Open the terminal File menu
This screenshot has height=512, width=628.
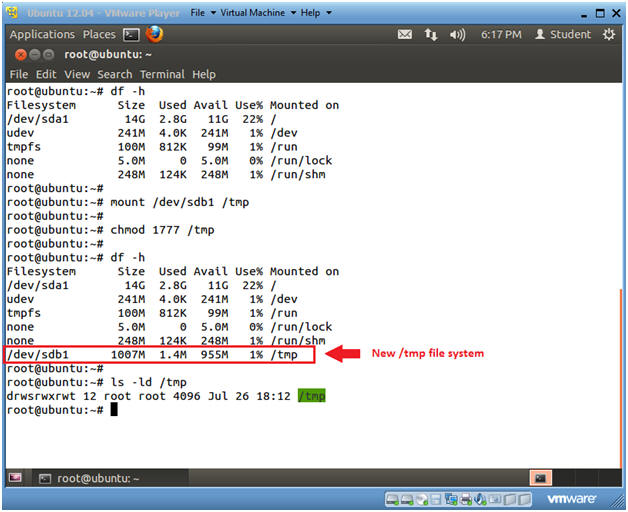pos(18,75)
